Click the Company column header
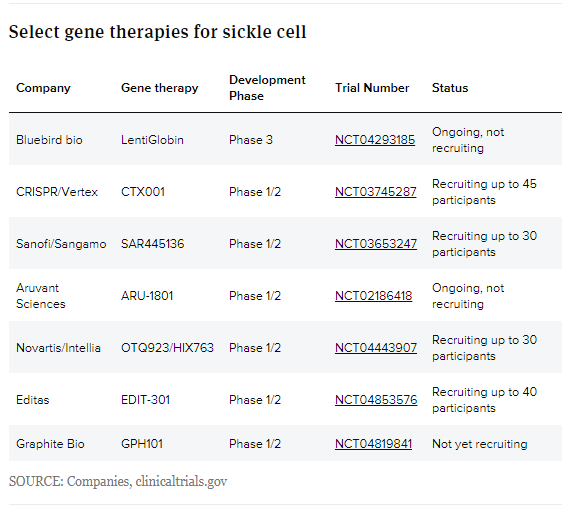This screenshot has width=569, height=508. pos(43,88)
